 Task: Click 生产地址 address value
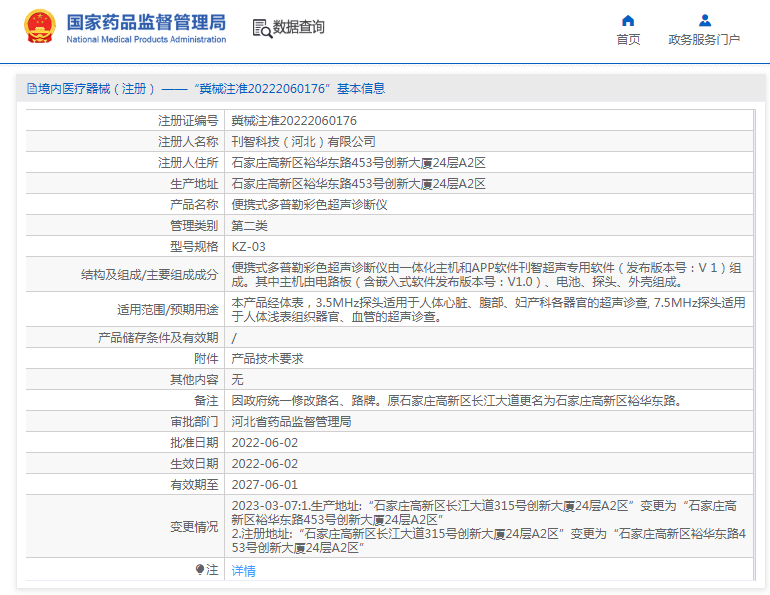(358, 184)
